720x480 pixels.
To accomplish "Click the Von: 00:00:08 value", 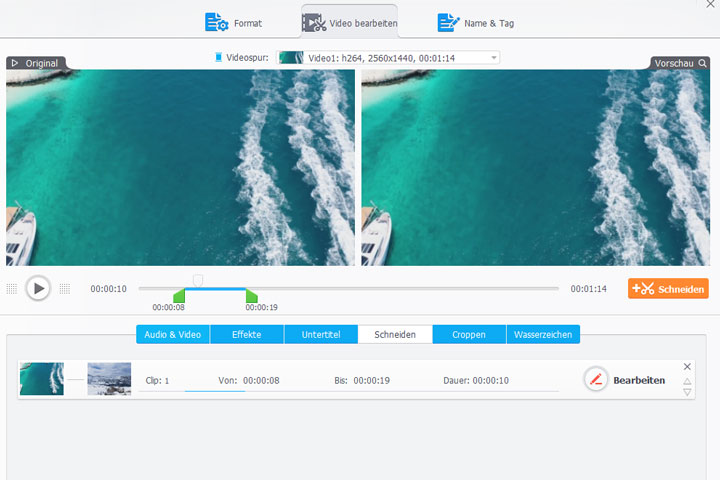I will tap(261, 381).
